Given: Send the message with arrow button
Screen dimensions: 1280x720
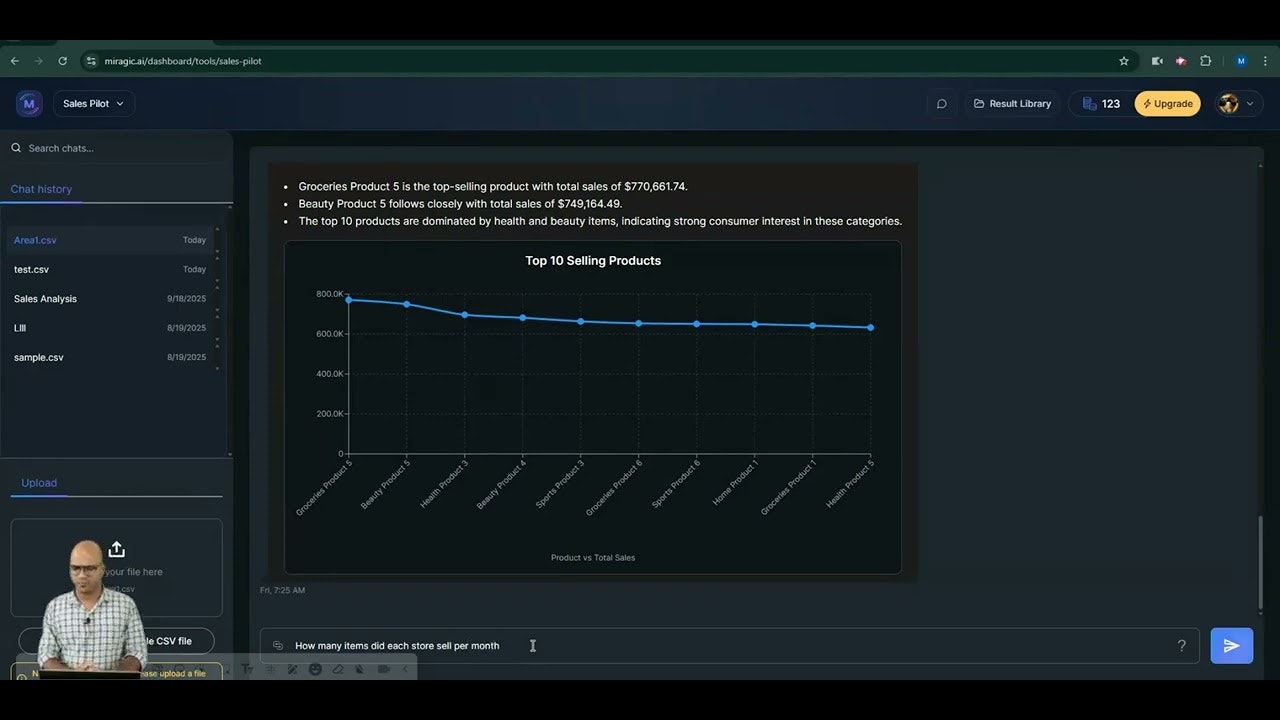Looking at the screenshot, I should [x=1231, y=646].
